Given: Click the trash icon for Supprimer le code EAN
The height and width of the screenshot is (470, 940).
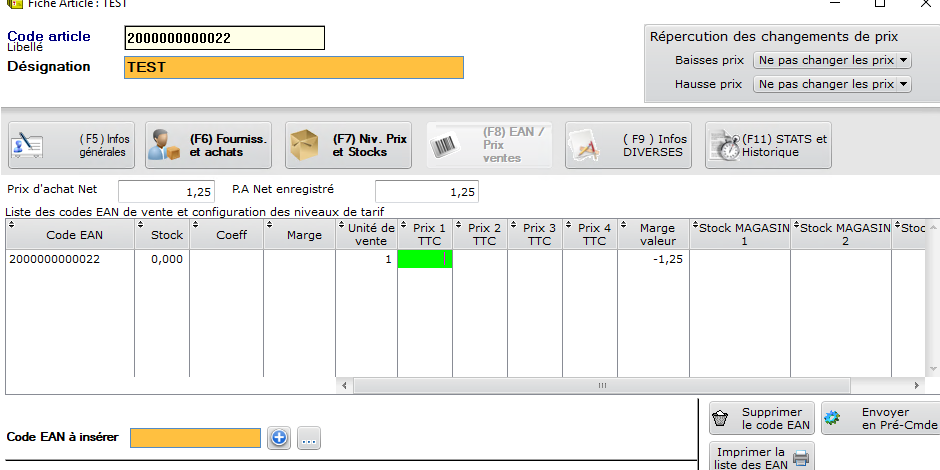Looking at the screenshot, I should point(719,418).
